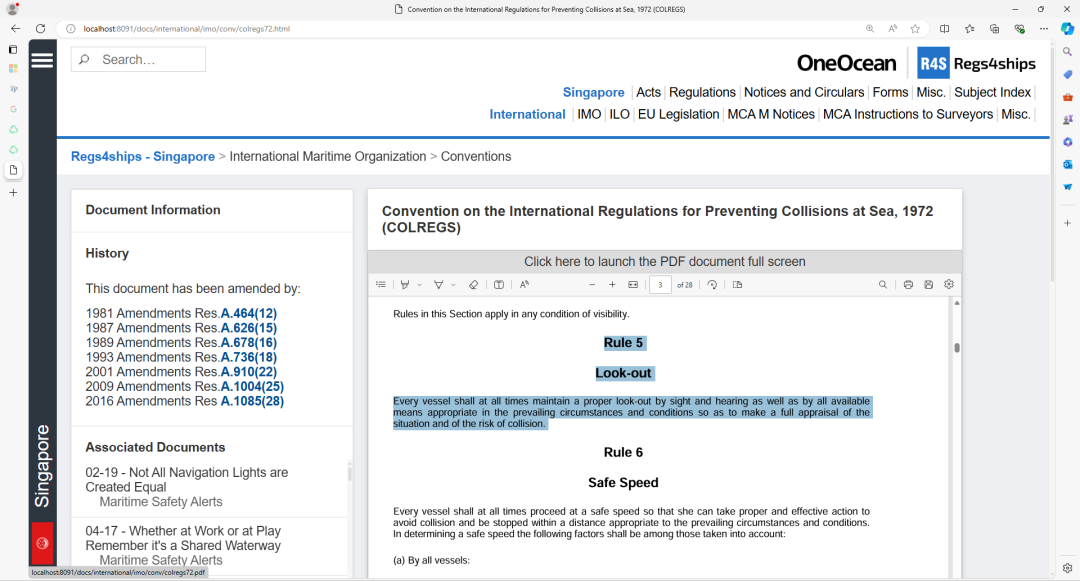
Task: Expand highlight color dropdown arrow
Action: tap(419, 284)
